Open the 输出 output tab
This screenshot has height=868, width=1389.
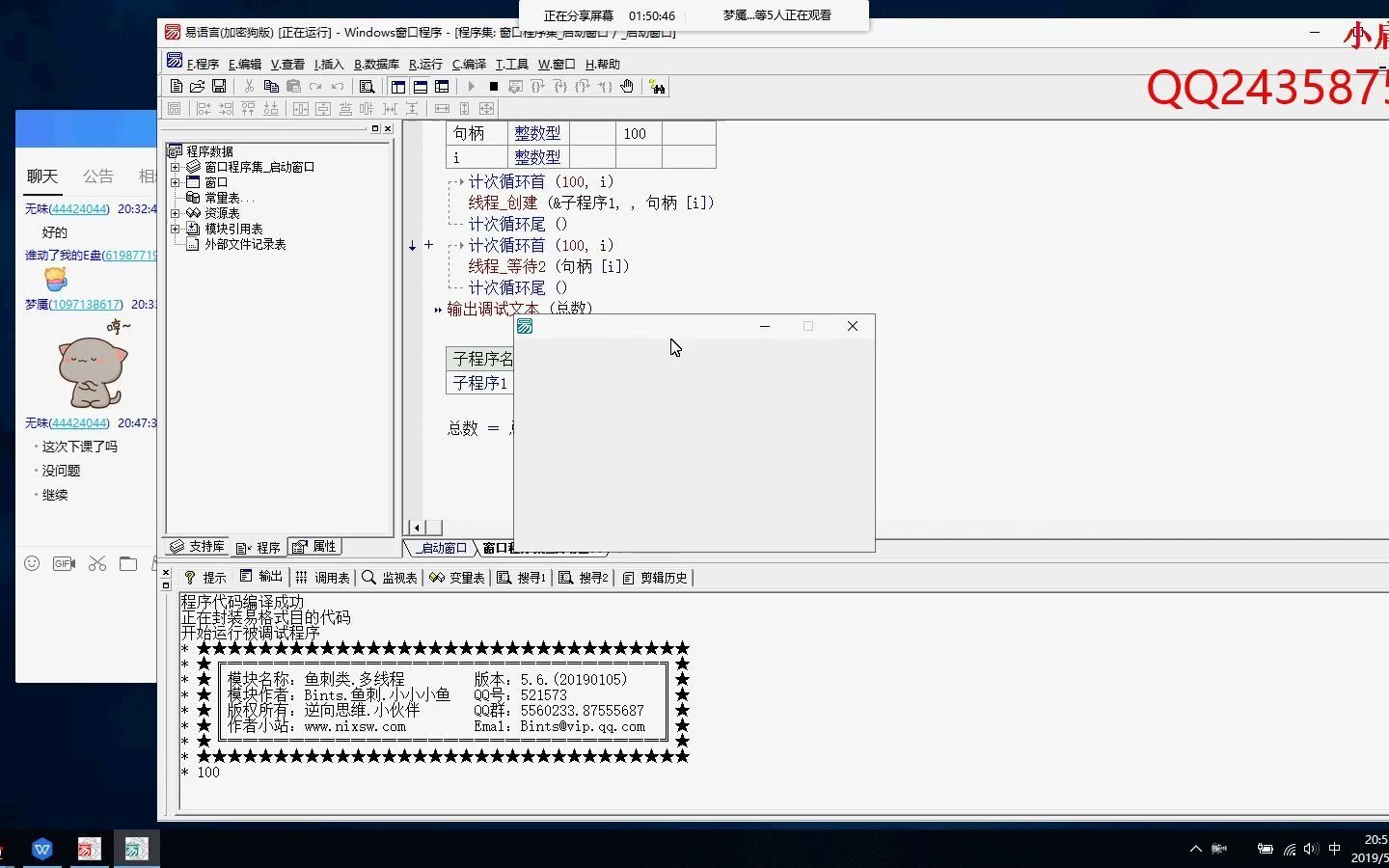pyautogui.click(x=260, y=577)
